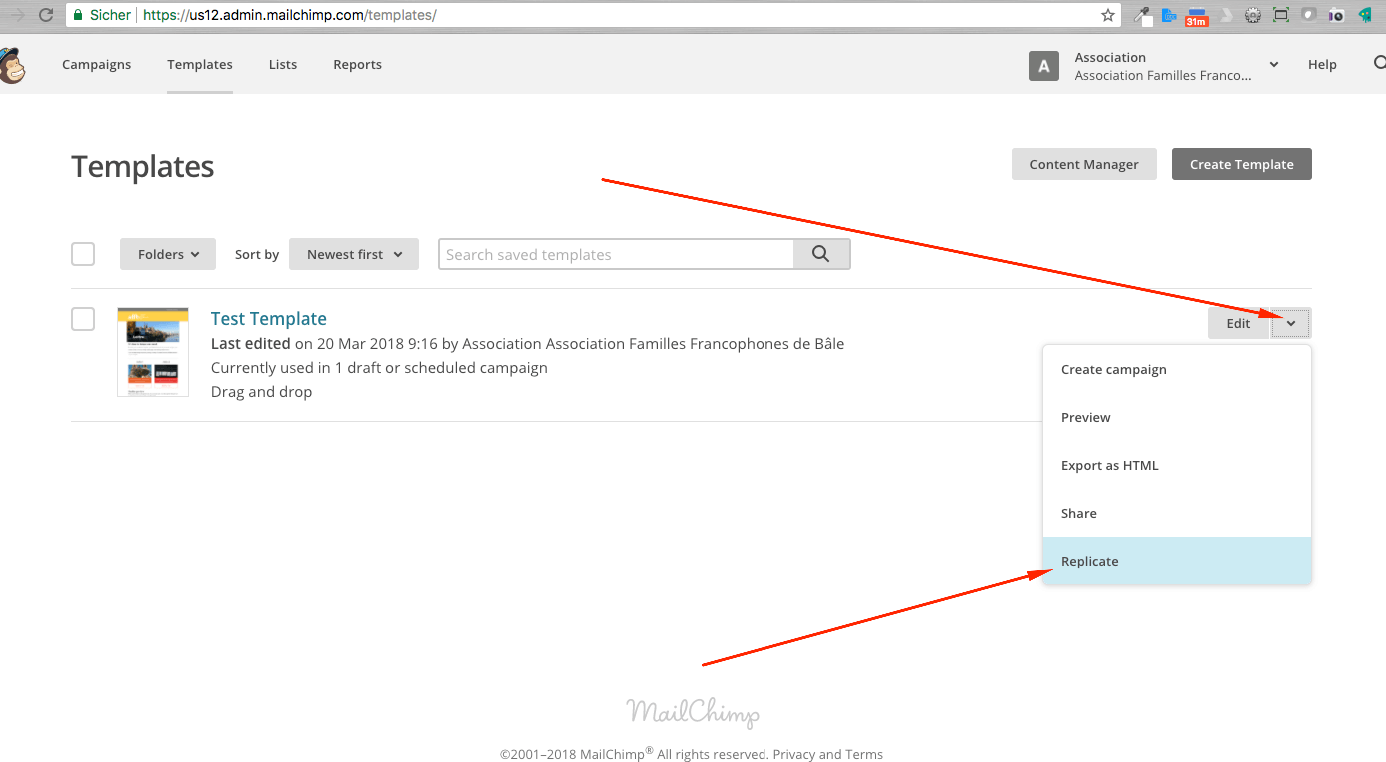Open the eyedropper color picker extension
This screenshot has height=762, width=1386.
(x=1141, y=15)
